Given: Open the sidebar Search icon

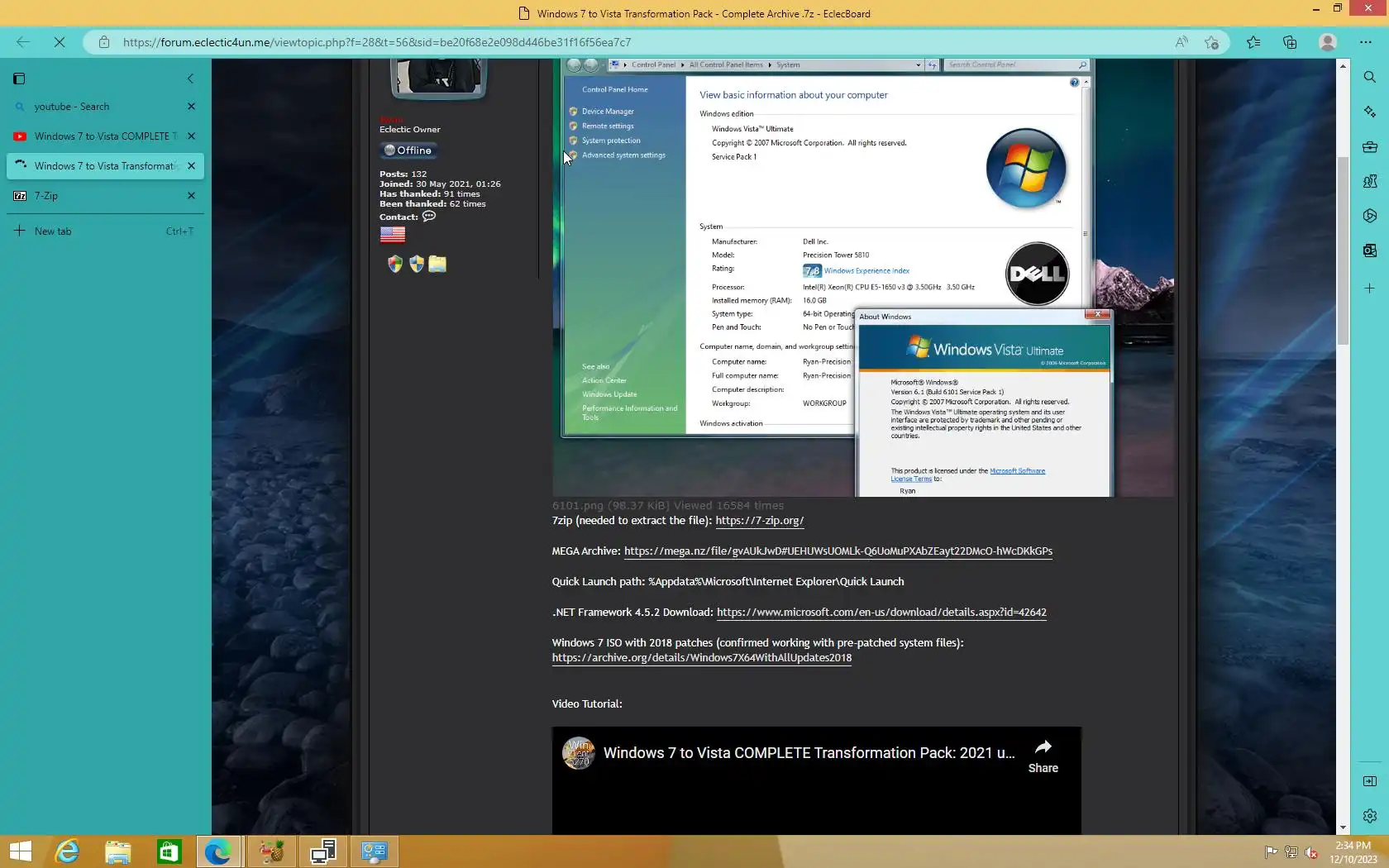Looking at the screenshot, I should 1370,77.
